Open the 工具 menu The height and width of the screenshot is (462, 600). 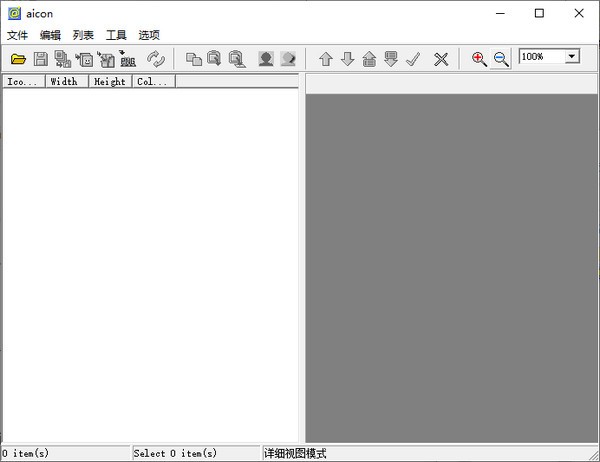click(116, 35)
